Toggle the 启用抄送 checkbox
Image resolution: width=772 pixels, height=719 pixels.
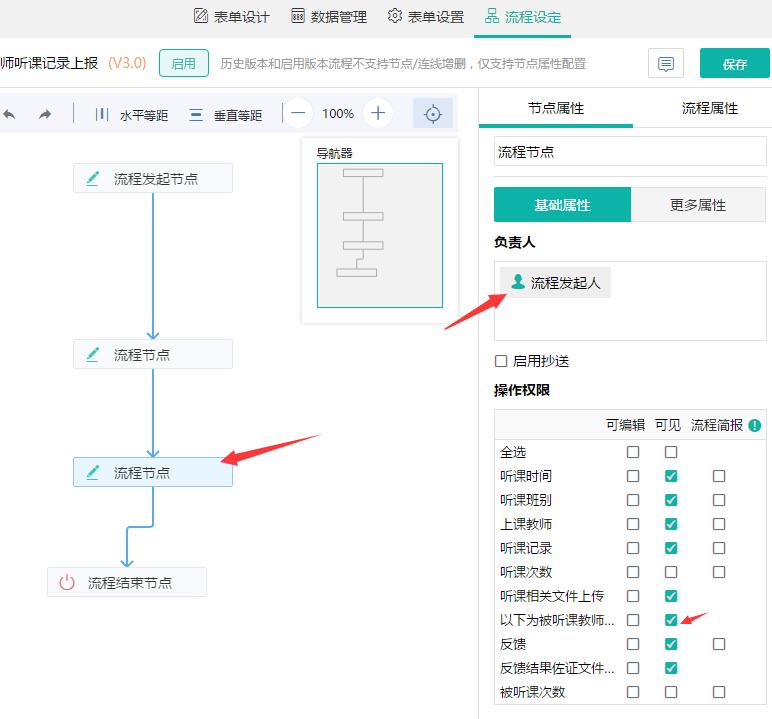click(x=501, y=361)
